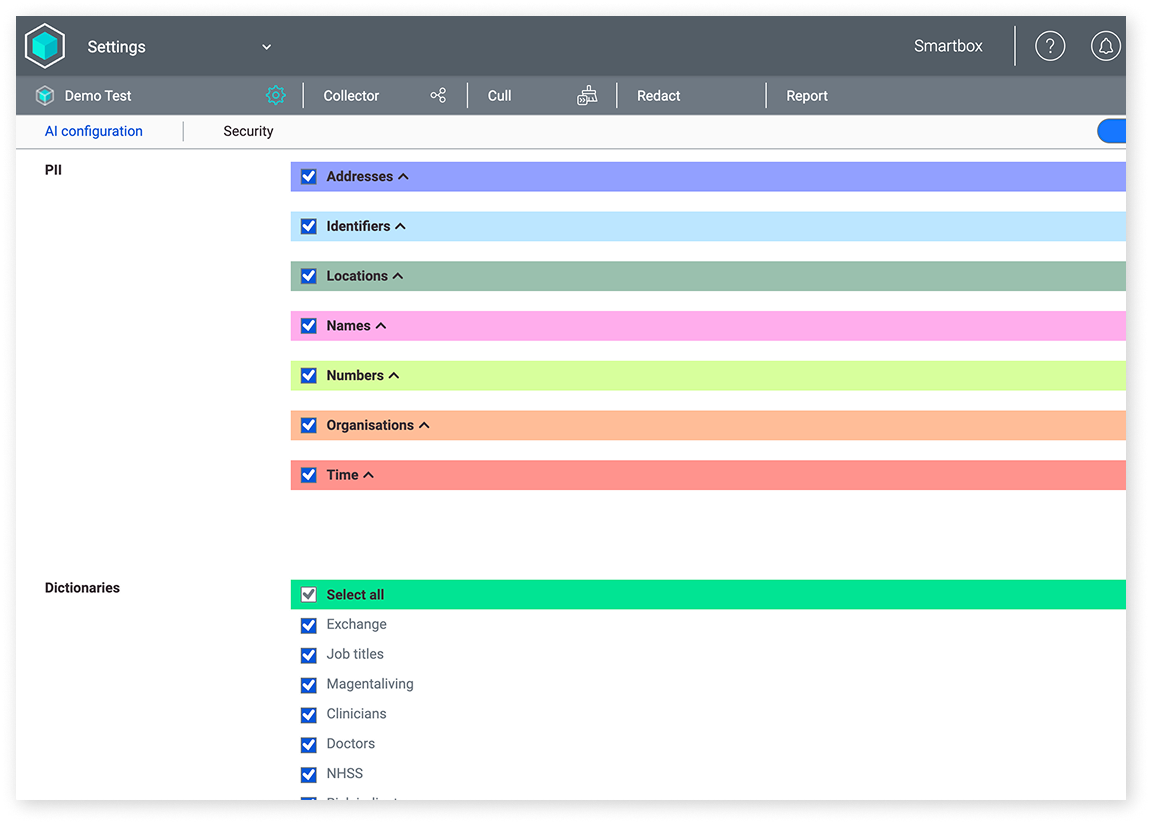This screenshot has height=824, width=1150.
Task: Open the Help icon in the top bar
Action: tap(1049, 46)
